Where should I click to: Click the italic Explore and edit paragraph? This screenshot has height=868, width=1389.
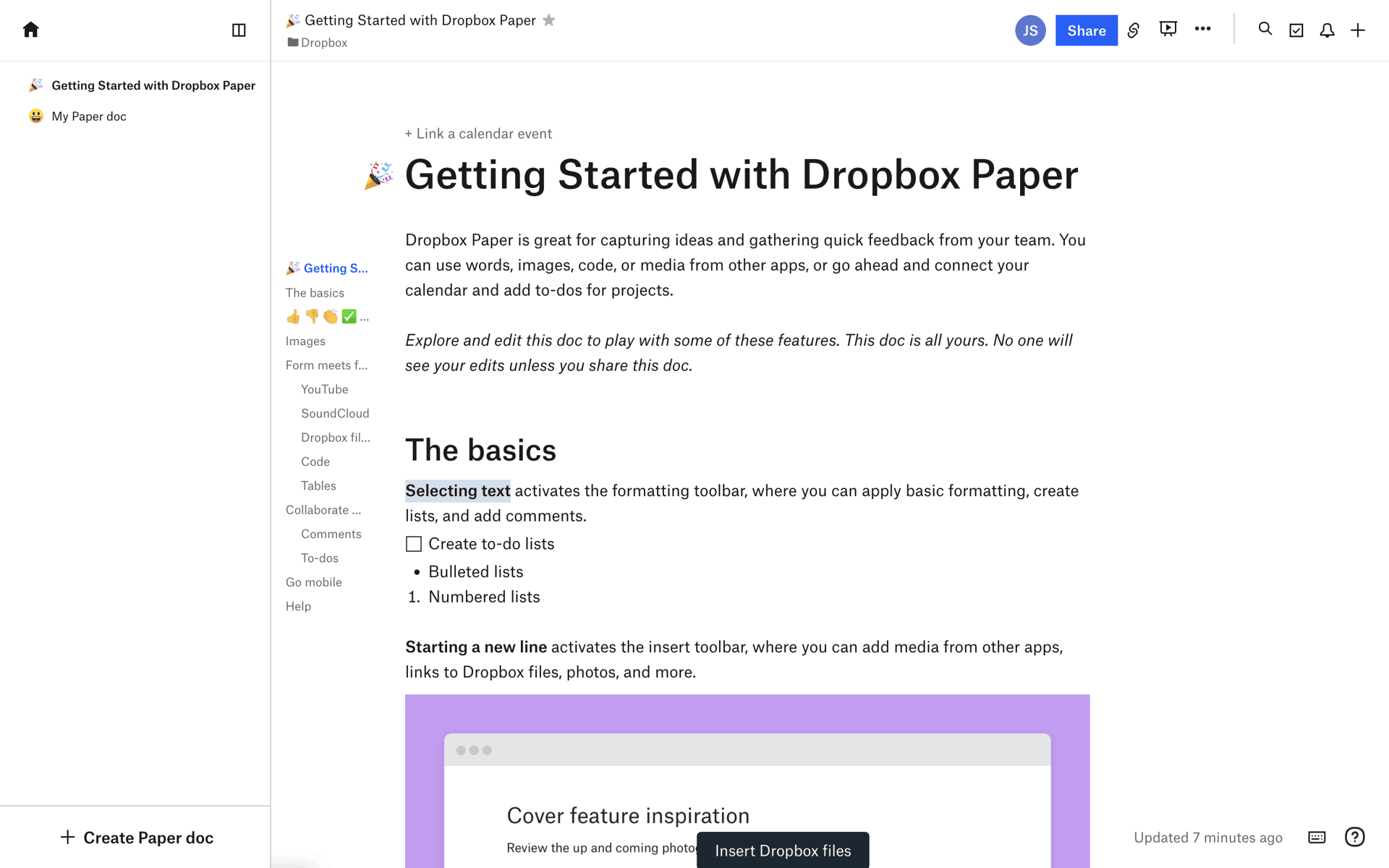[x=739, y=353]
